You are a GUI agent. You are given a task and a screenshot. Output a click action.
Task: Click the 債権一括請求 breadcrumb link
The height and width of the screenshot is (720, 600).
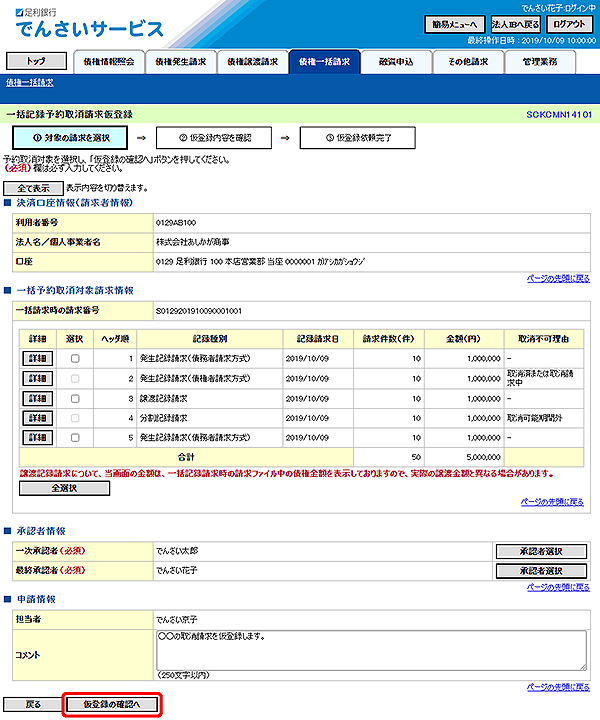pos(29,82)
